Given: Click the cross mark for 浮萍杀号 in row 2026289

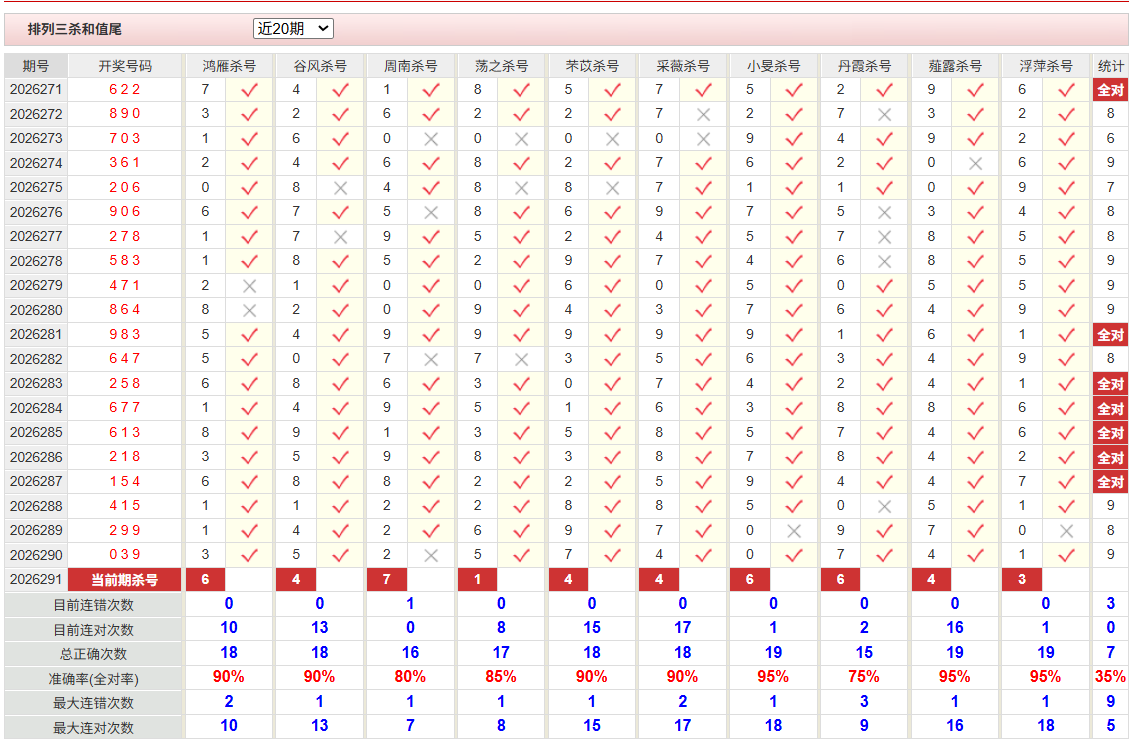Looking at the screenshot, I should pyautogui.click(x=1066, y=531).
